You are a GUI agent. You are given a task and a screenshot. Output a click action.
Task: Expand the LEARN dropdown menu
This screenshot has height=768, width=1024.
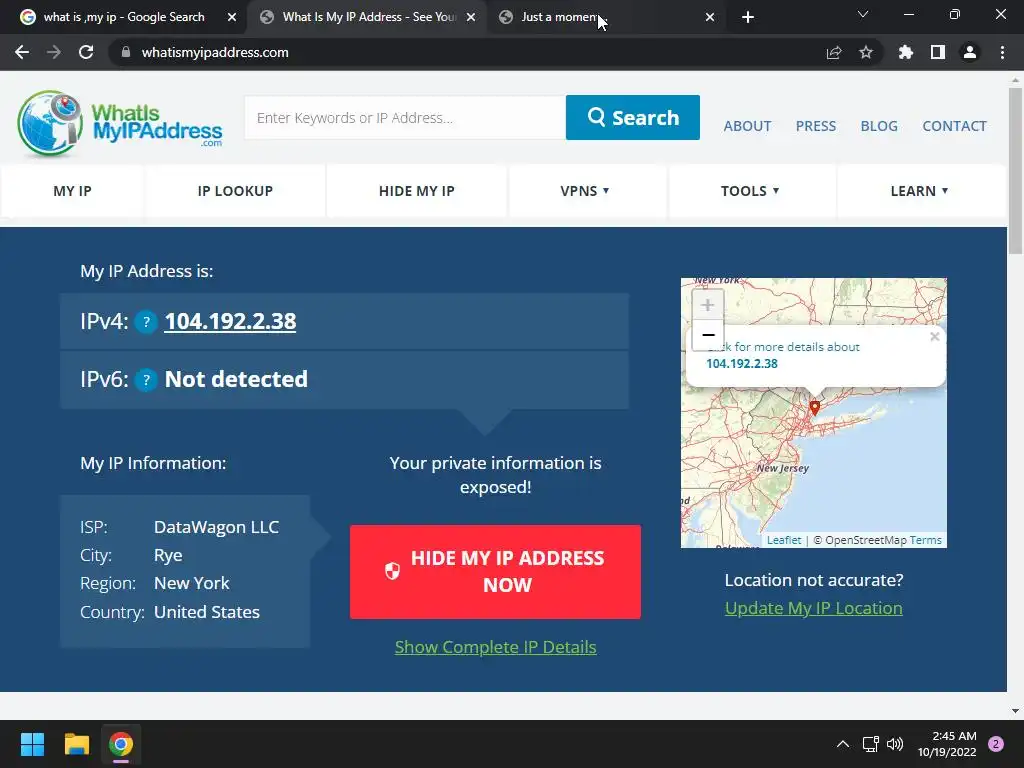(920, 191)
